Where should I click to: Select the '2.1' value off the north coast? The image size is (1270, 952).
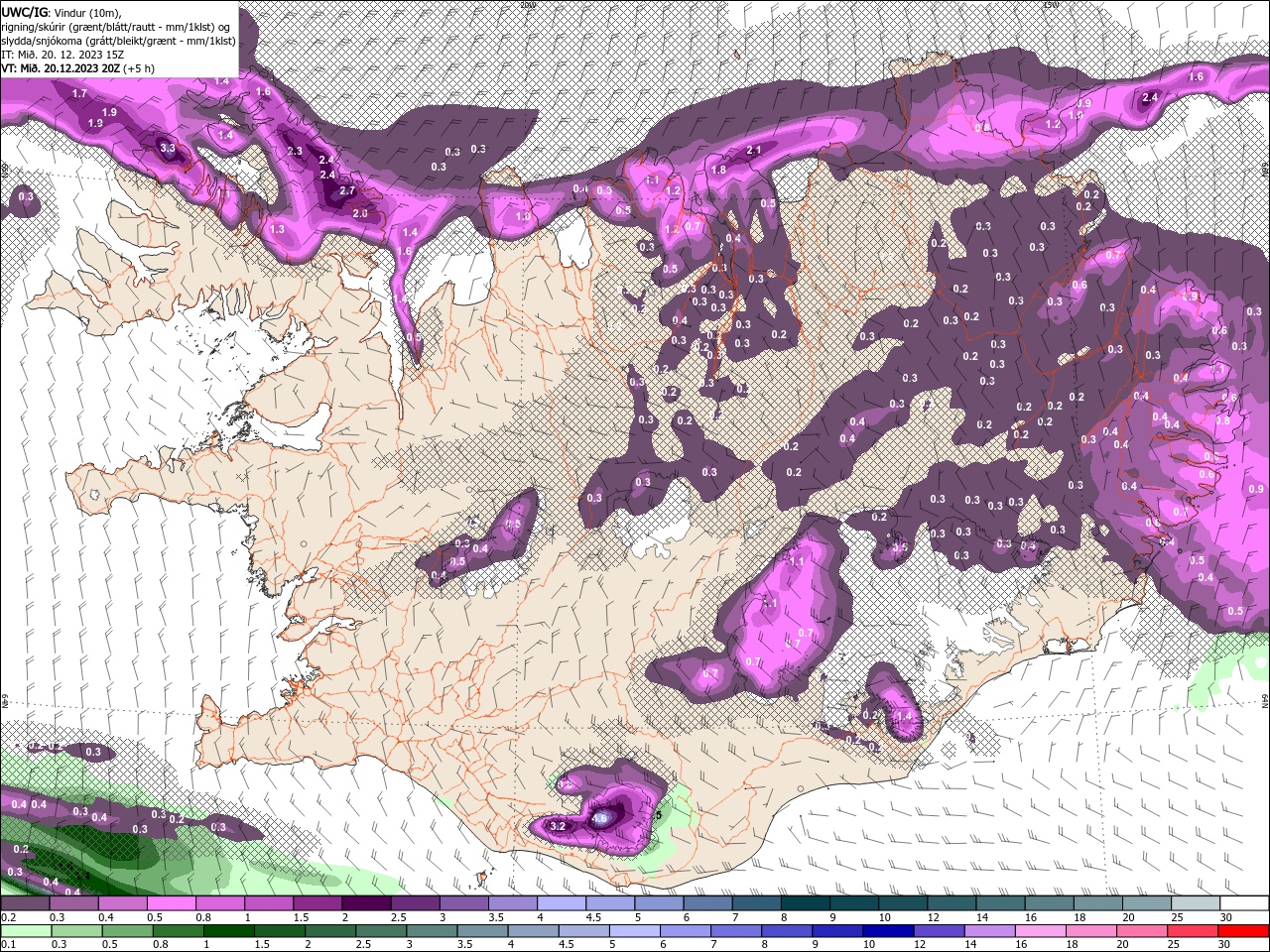point(753,150)
